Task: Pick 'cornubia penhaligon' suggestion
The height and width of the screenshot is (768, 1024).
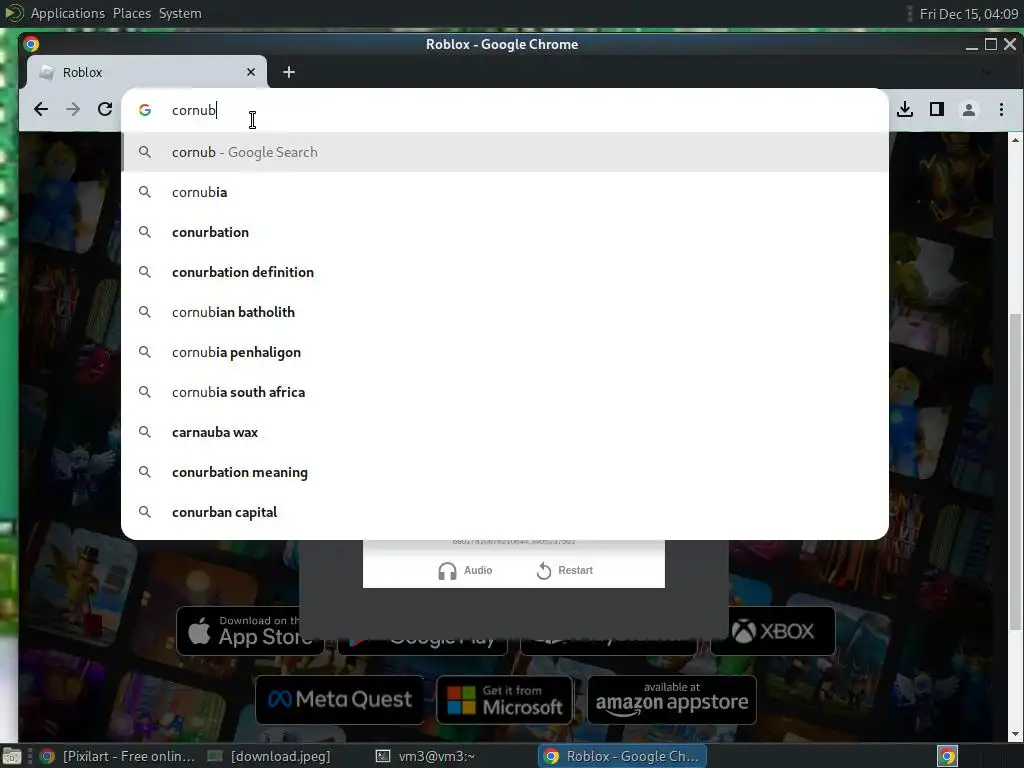Action: 504,352
